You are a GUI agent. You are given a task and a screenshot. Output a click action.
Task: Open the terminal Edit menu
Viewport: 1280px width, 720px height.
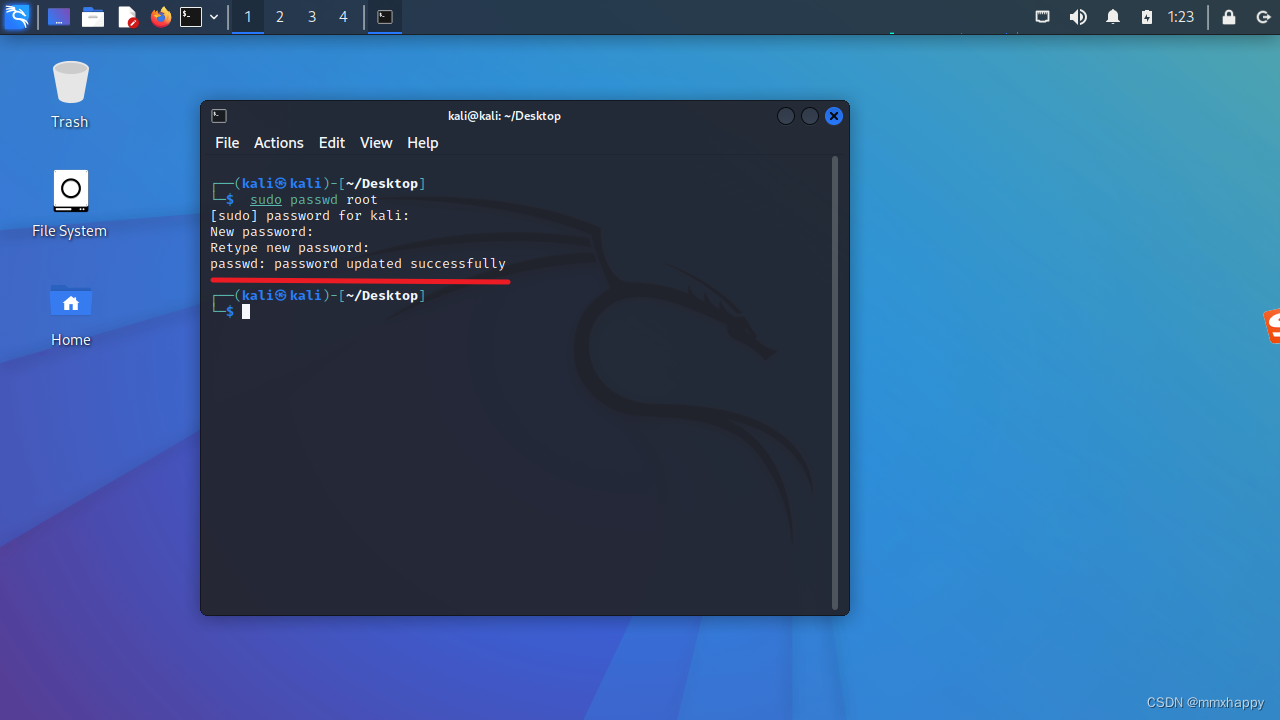[x=332, y=143]
